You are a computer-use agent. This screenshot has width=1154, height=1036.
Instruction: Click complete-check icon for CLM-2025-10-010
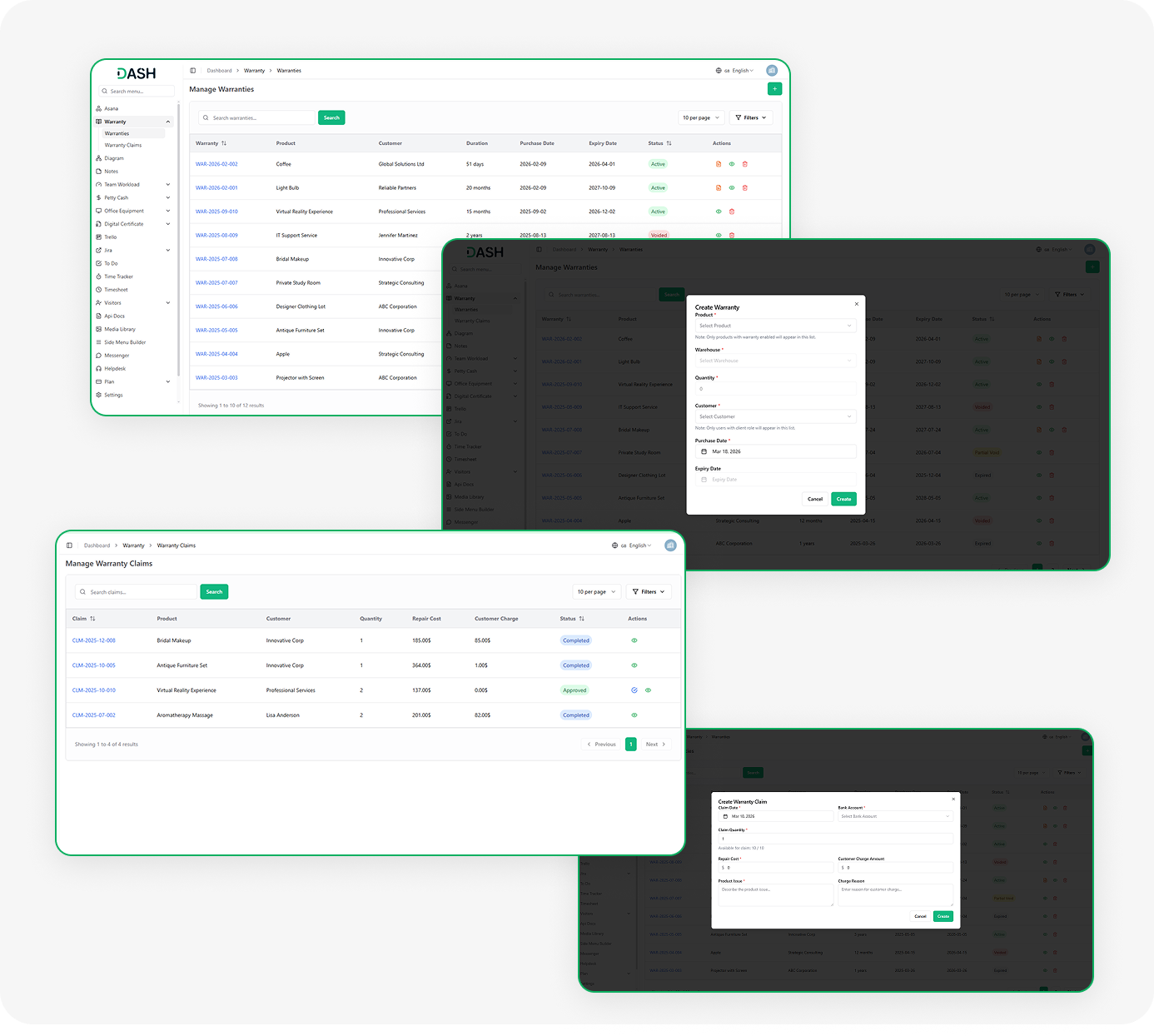point(634,690)
